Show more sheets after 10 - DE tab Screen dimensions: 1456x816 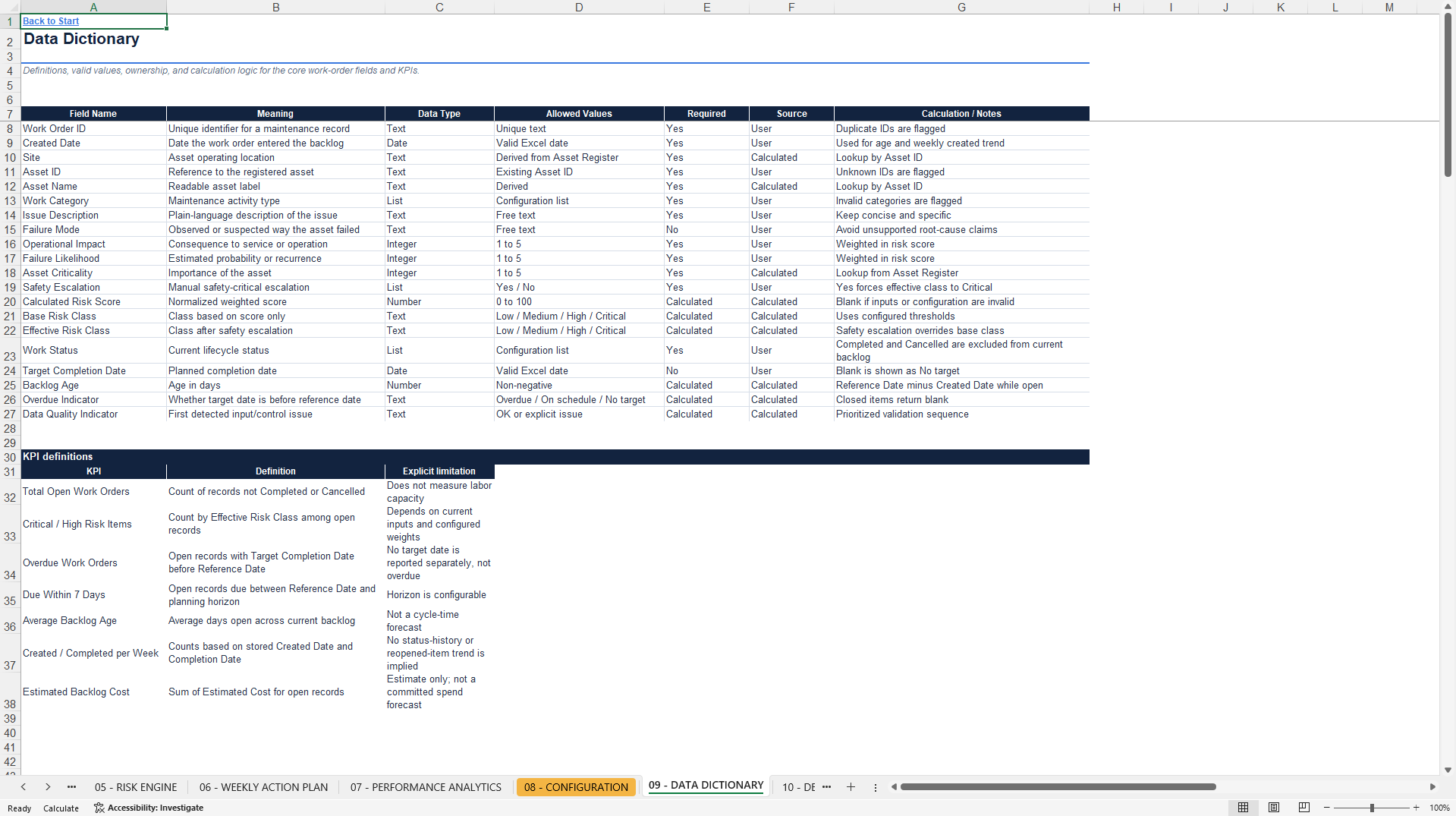826,787
